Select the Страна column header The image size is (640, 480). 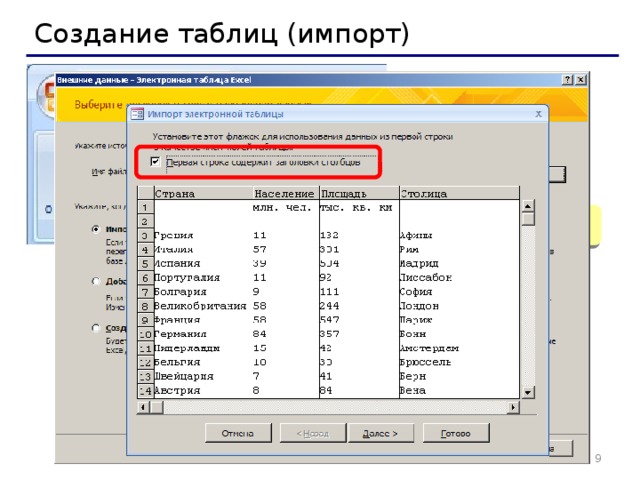pyautogui.click(x=203, y=193)
